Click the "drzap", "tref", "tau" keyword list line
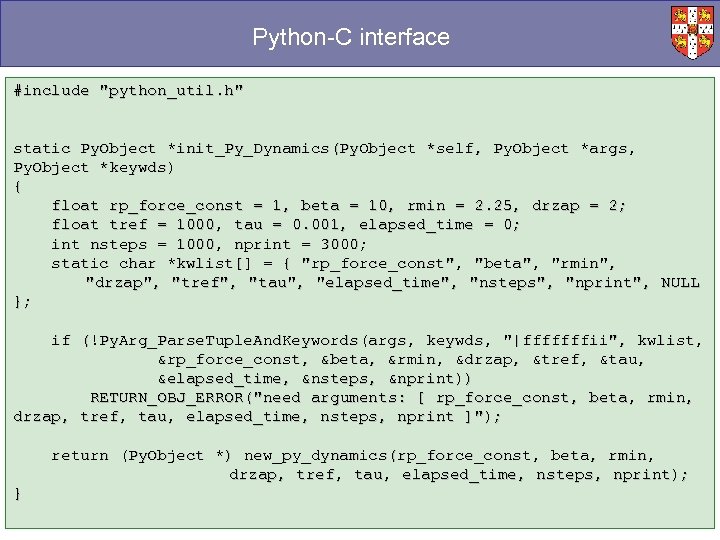 pos(392,283)
